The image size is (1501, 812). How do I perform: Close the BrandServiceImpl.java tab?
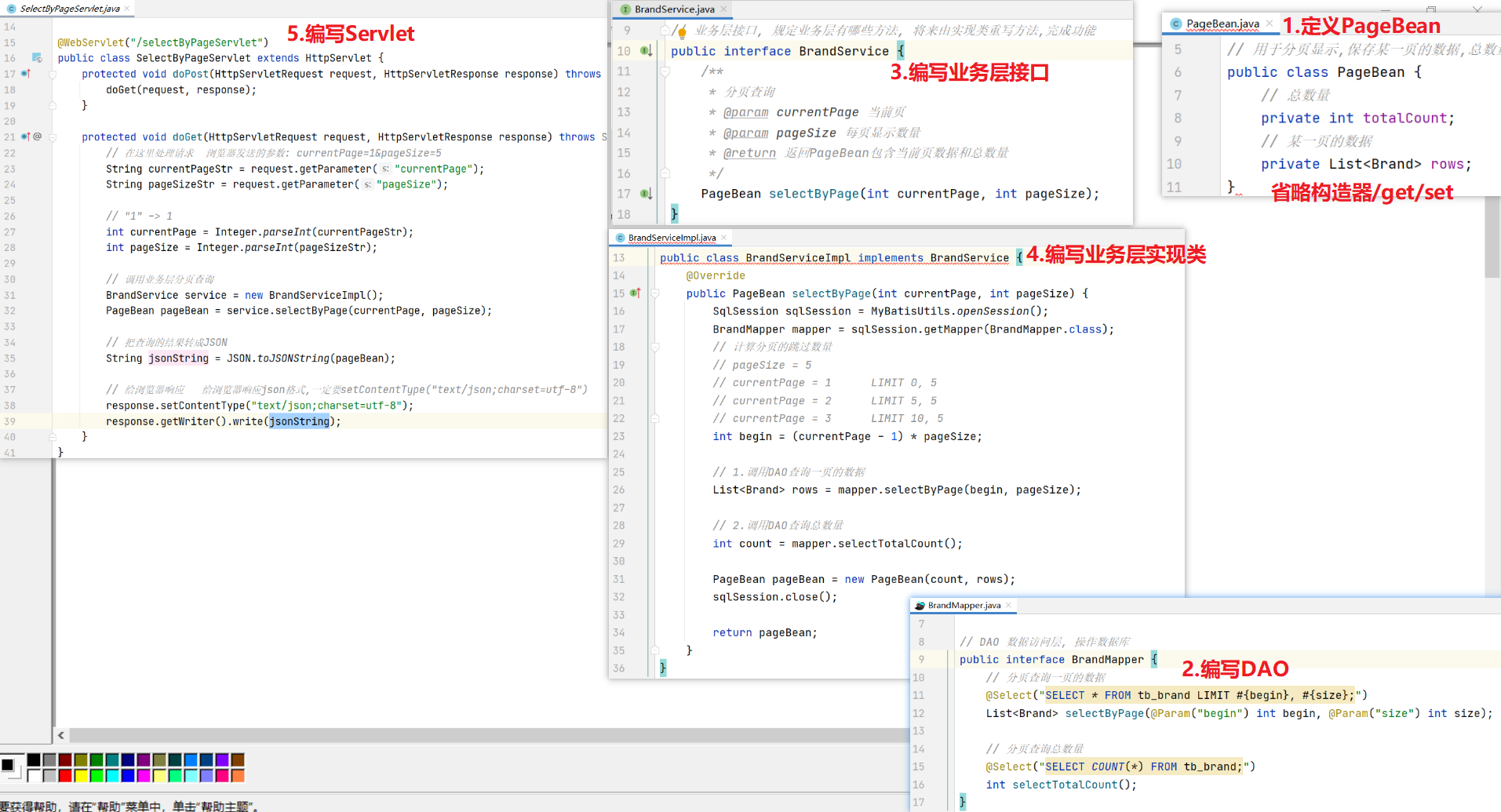point(723,238)
